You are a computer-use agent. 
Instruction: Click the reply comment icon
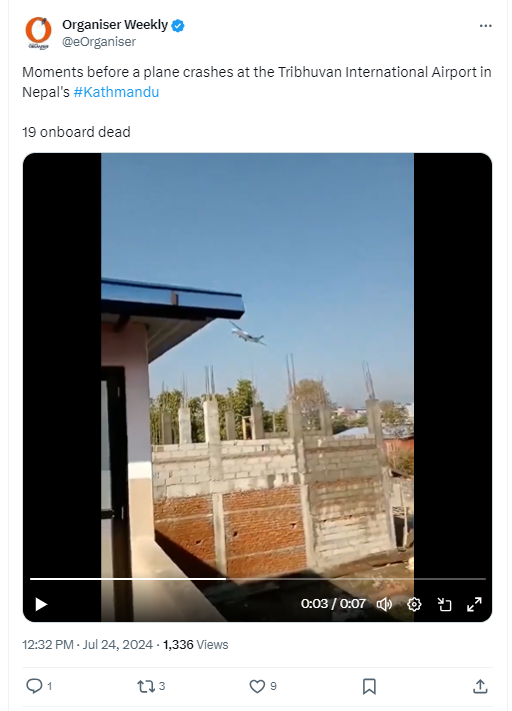click(34, 686)
